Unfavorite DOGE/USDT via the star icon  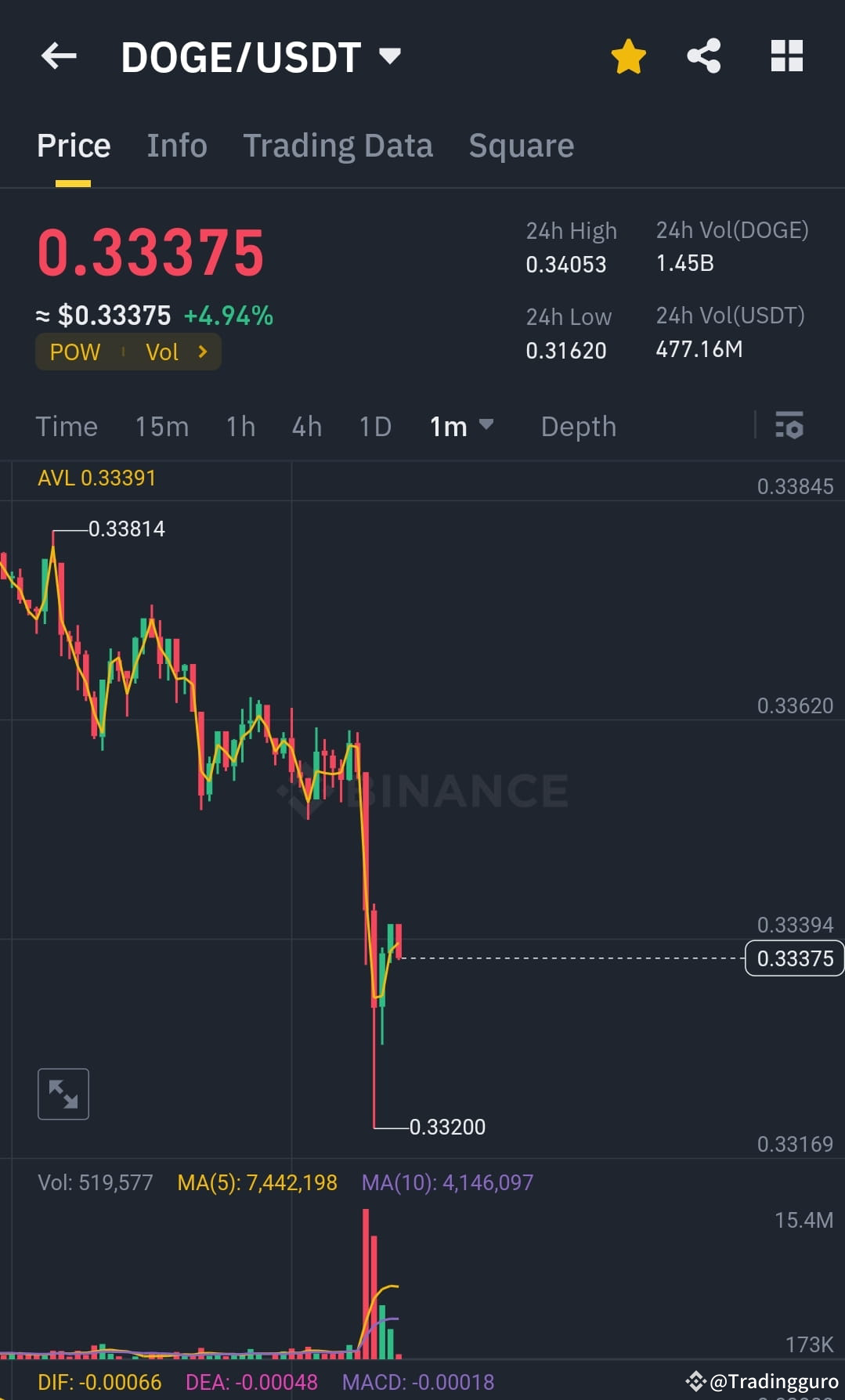tap(629, 56)
